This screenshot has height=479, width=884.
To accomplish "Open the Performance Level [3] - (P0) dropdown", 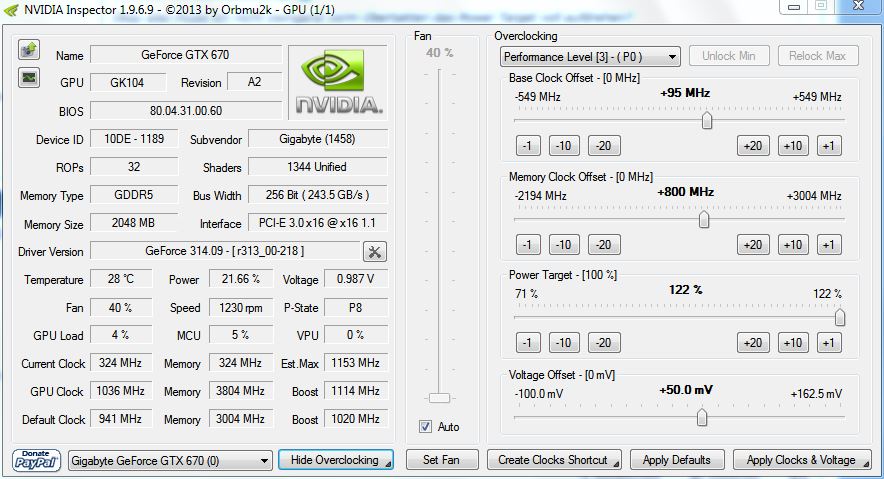I will tap(590, 56).
